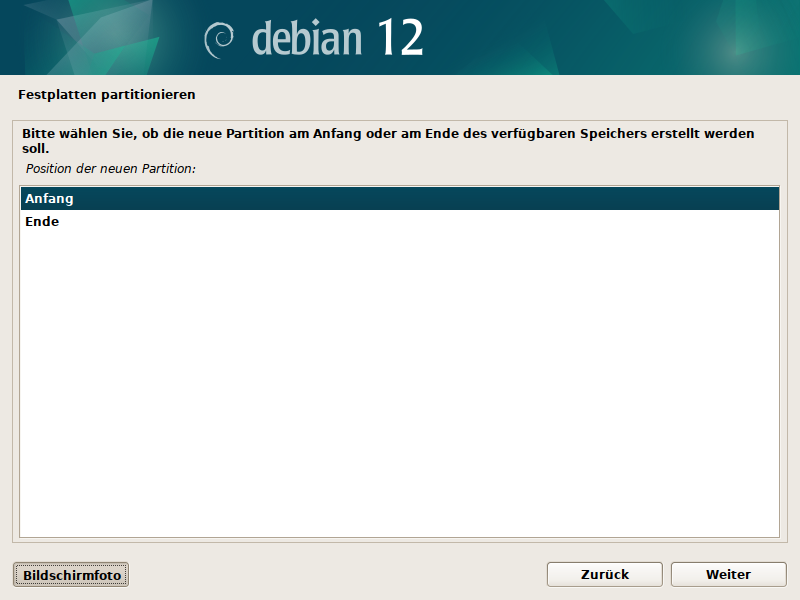The width and height of the screenshot is (800, 600).
Task: Go back with the Zurück button
Action: pos(605,574)
